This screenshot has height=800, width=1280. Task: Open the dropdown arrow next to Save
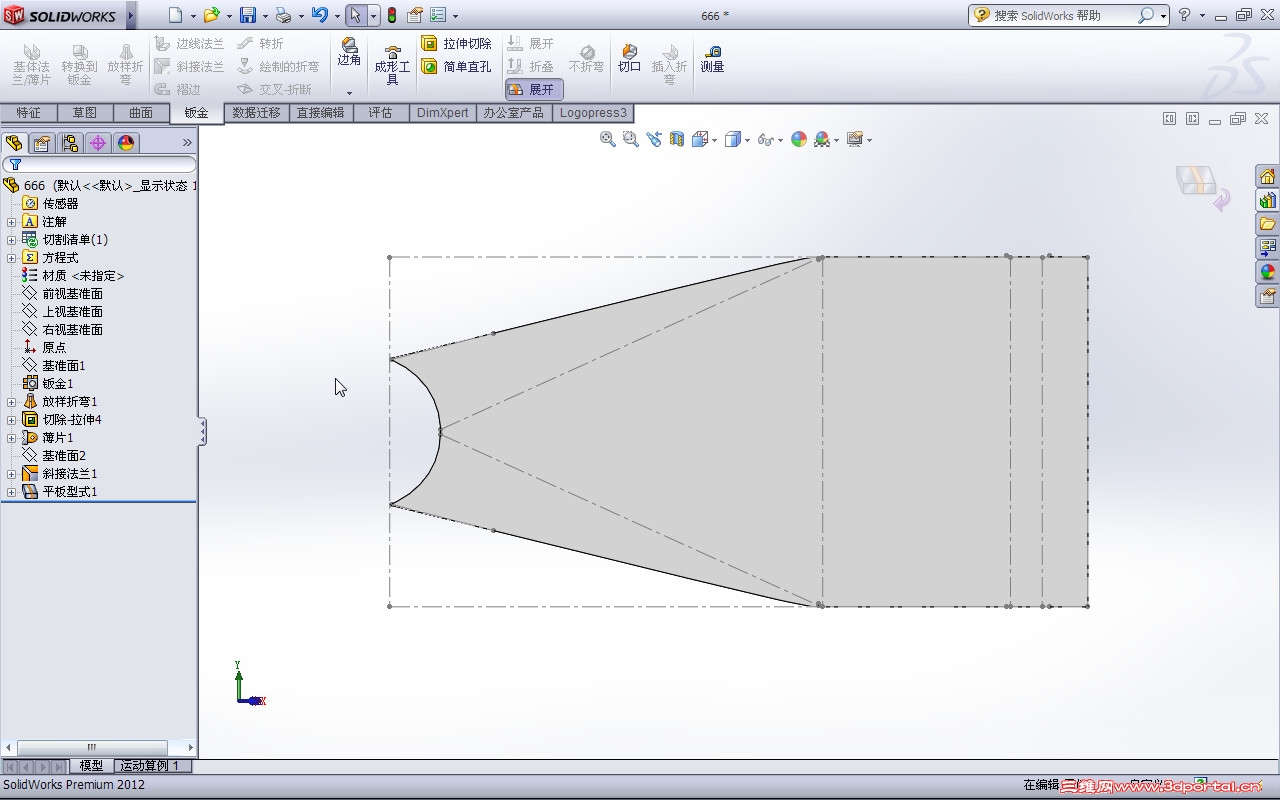point(265,16)
